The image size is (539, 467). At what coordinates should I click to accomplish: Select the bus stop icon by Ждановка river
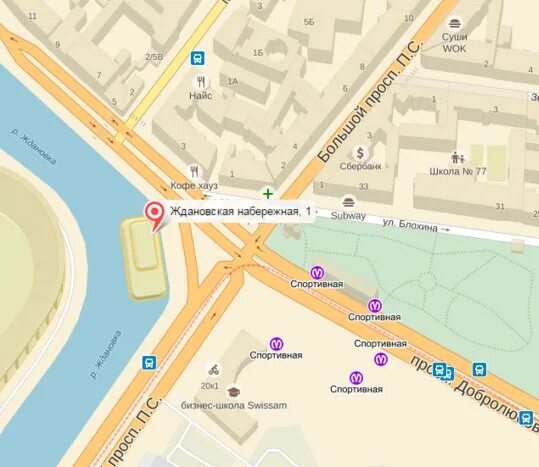point(149,363)
